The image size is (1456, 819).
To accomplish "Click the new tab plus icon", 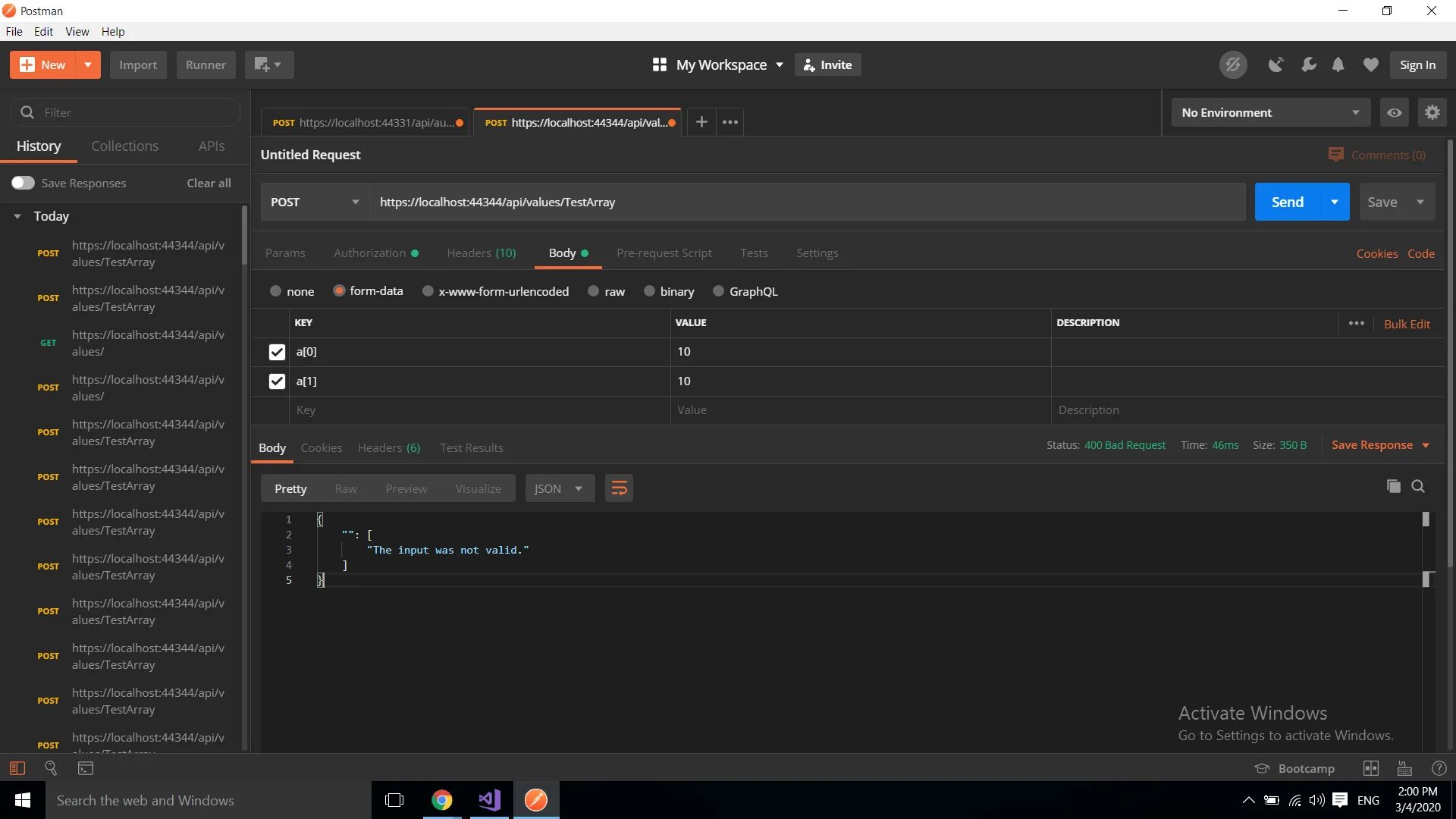I will coord(701,121).
